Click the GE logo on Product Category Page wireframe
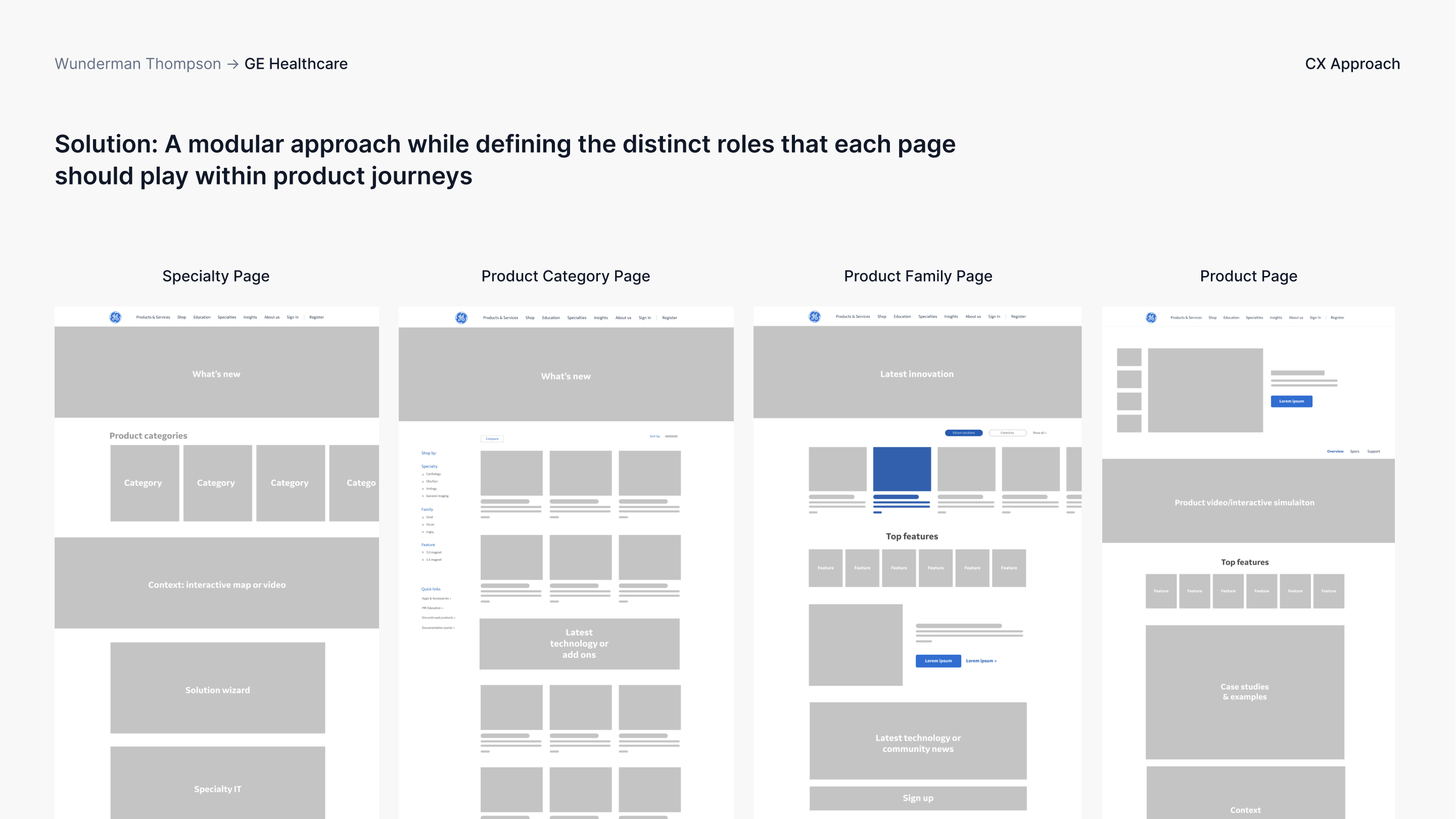 tap(461, 318)
